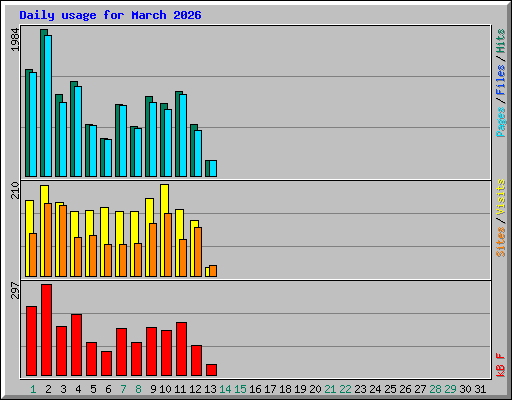
Task: Click day 14 on the x-axis
Action: (x=225, y=389)
